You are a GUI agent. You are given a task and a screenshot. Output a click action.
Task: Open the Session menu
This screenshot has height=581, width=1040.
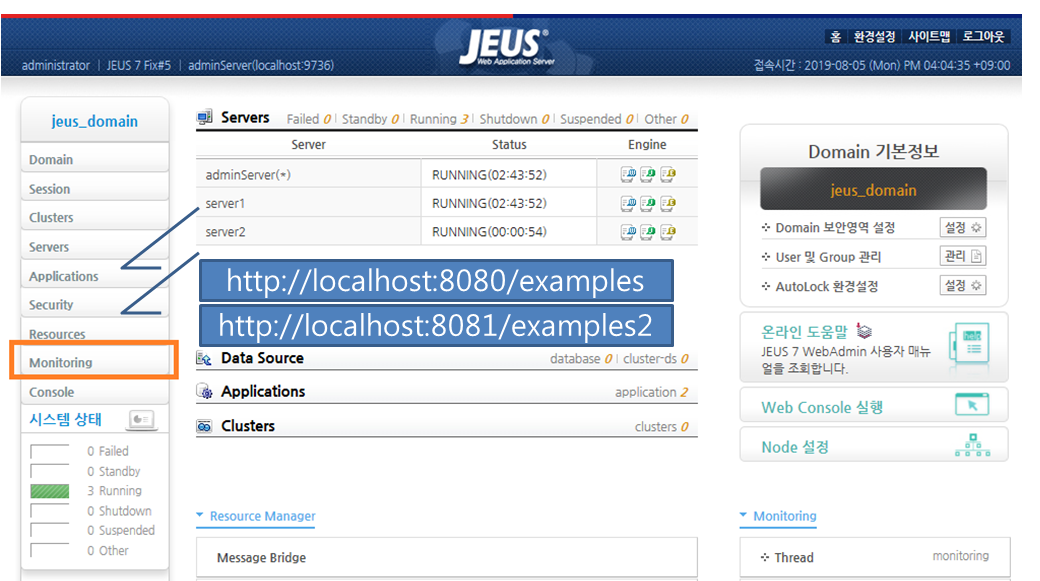95,188
